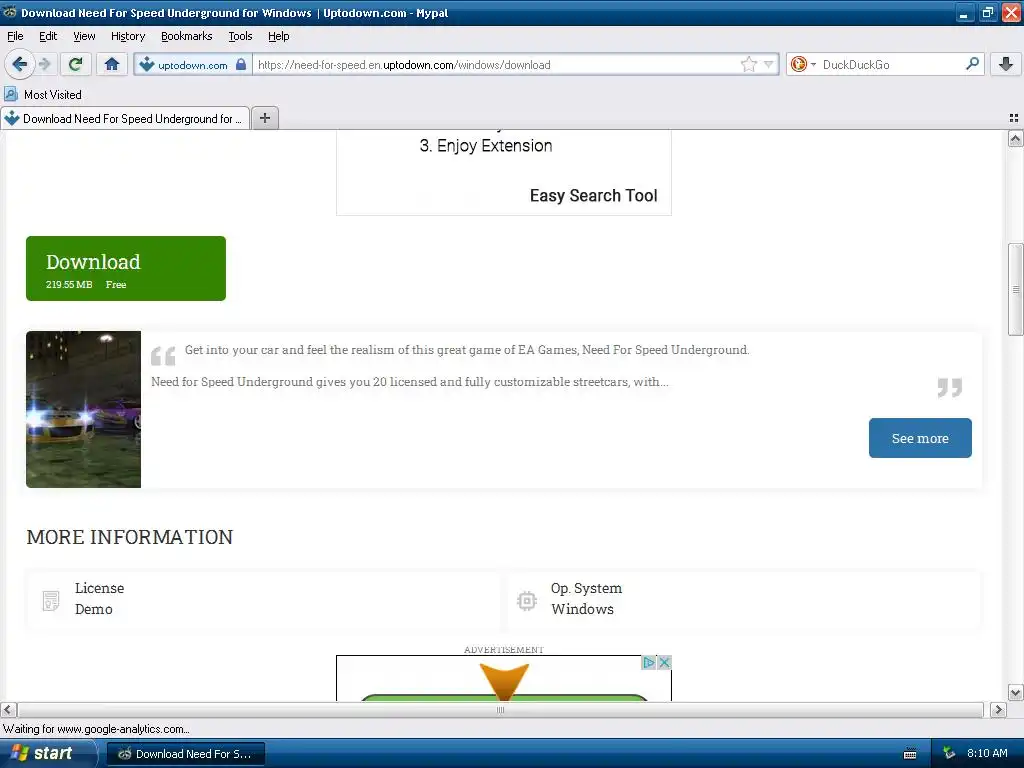The image size is (1024, 768).
Task: Click the 8:10 AM taskbar clock
Action: [987, 753]
